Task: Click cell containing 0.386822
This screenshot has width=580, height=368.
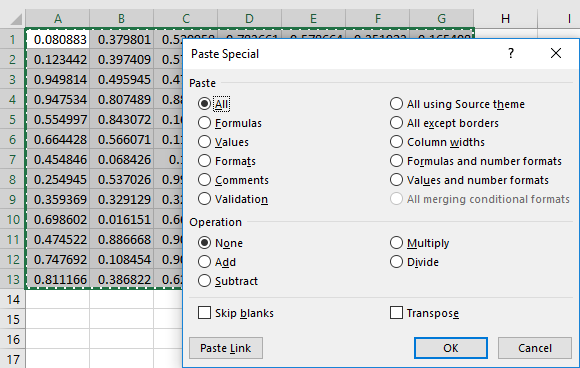Action: [122, 279]
